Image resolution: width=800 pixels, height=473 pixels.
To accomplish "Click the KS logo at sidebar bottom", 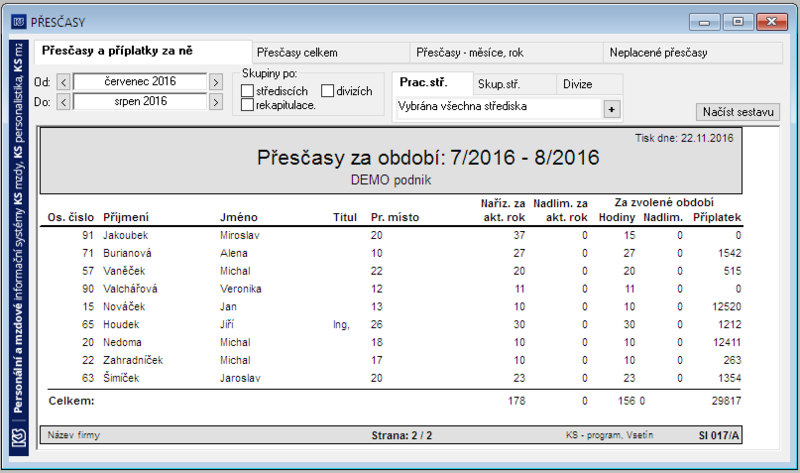I will pyautogui.click(x=19, y=437).
